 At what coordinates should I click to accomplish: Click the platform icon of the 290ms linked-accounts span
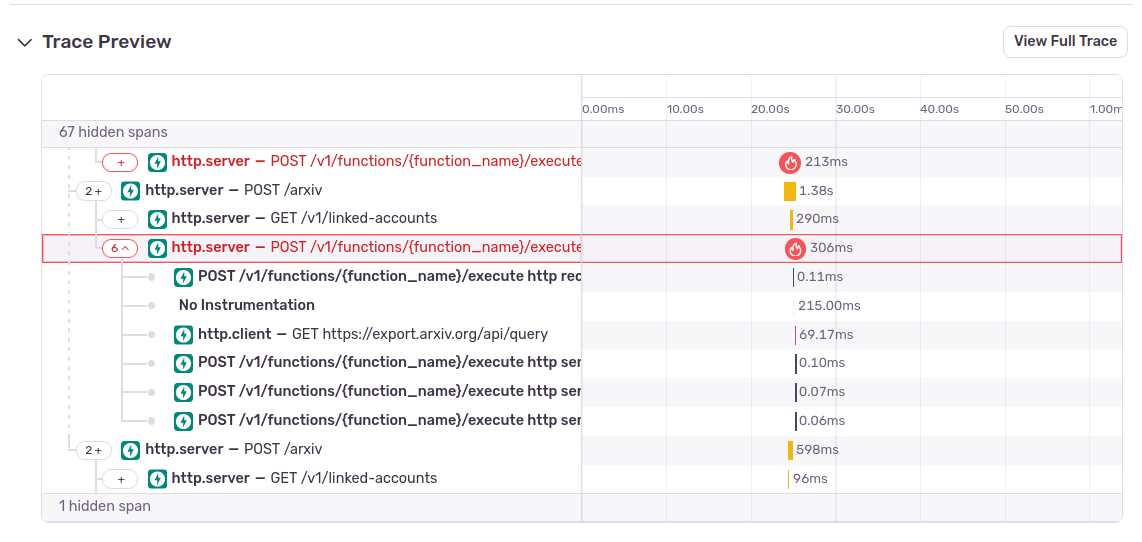click(x=157, y=219)
